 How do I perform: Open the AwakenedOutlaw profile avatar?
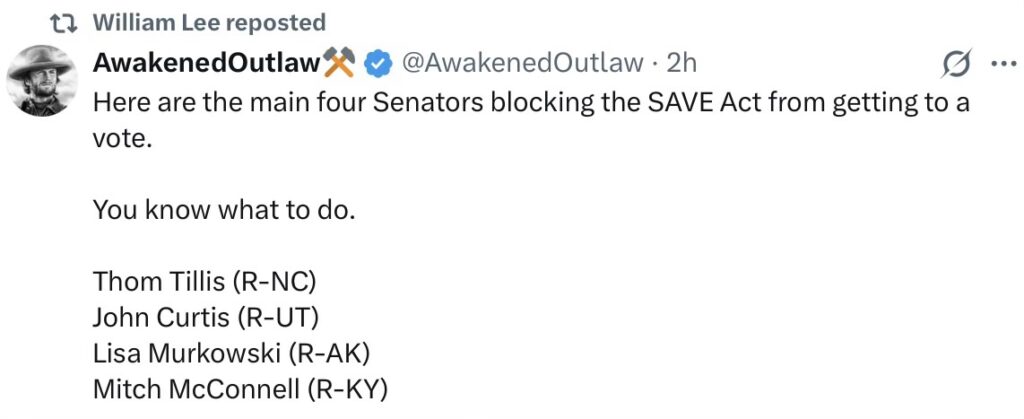click(42, 81)
